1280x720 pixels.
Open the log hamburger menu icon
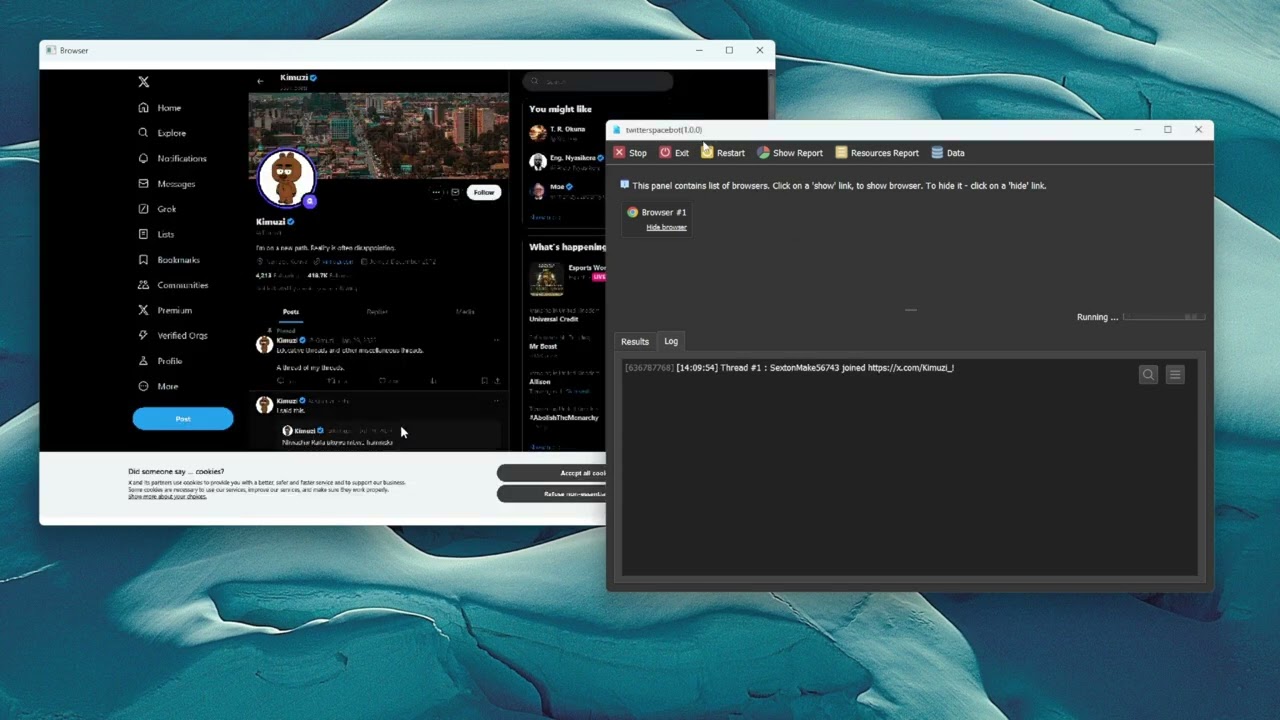click(1175, 374)
